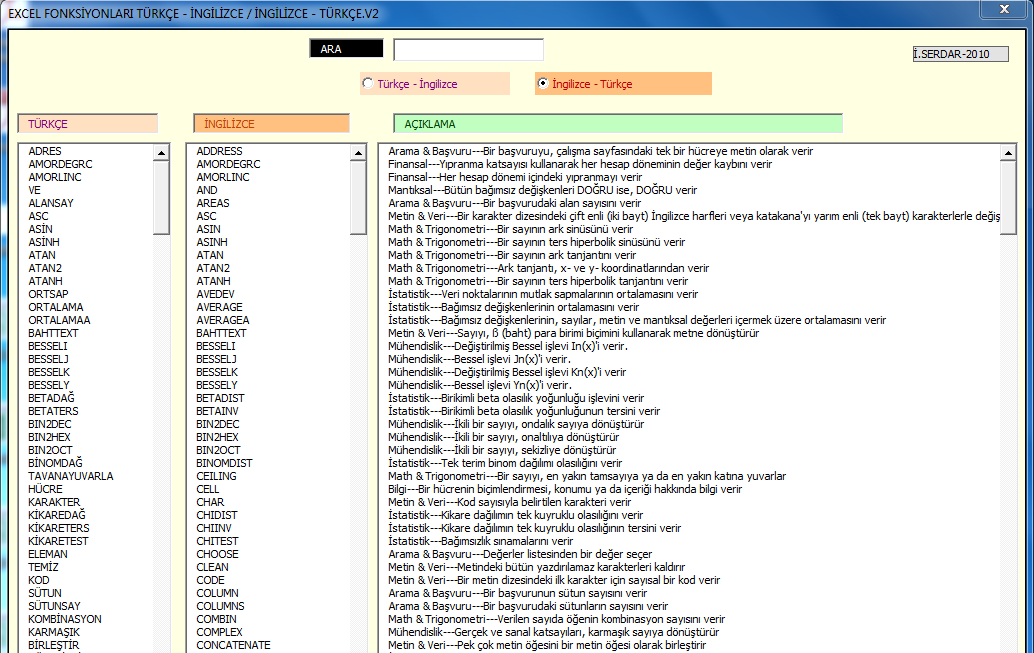Select TEMİZ in the Türkçe list
Screen dimensions: 1034x653
[x=43, y=567]
